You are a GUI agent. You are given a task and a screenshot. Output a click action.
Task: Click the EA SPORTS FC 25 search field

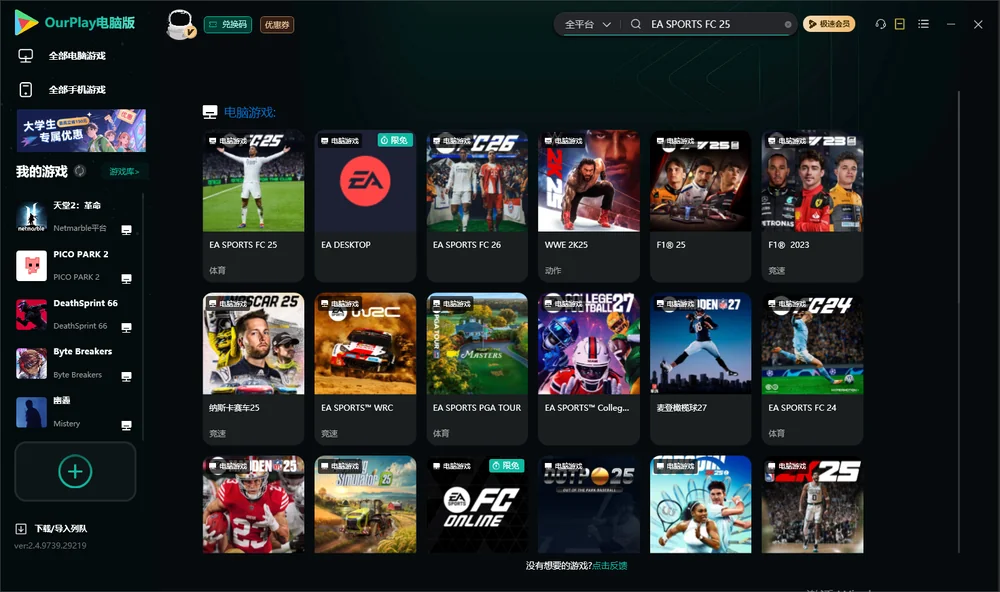714,24
